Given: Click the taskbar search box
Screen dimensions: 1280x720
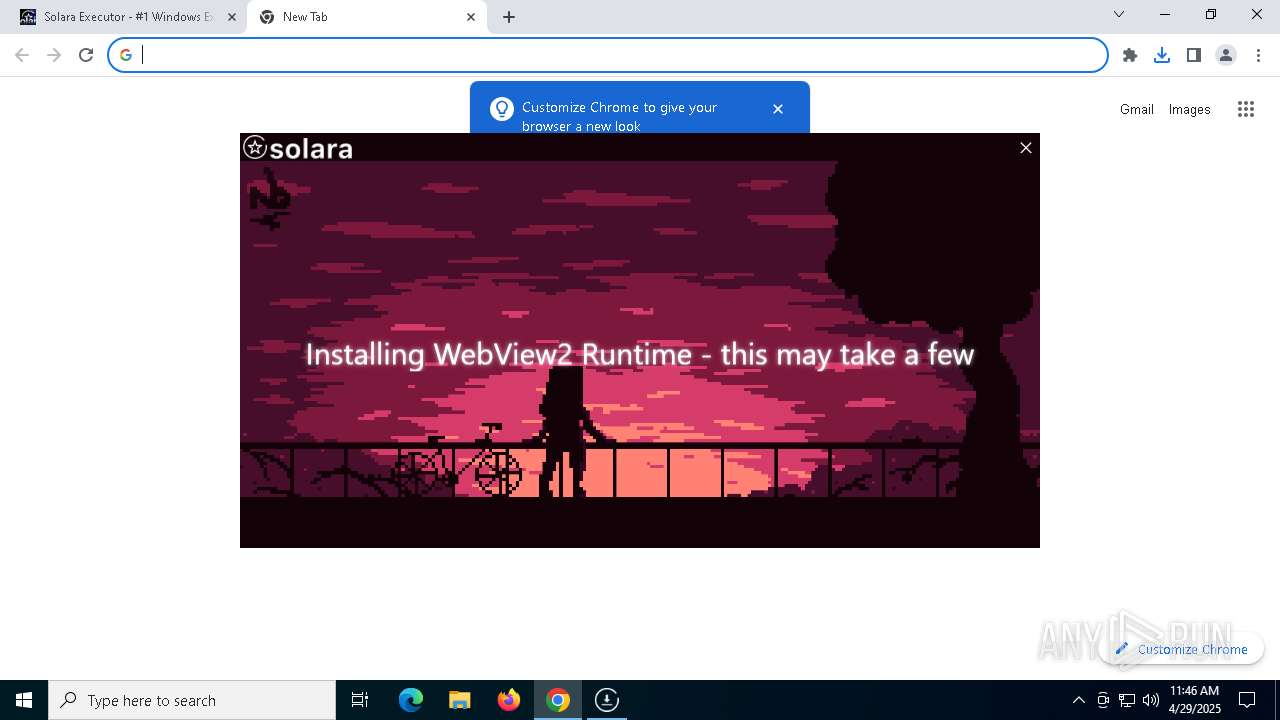Looking at the screenshot, I should [x=192, y=700].
